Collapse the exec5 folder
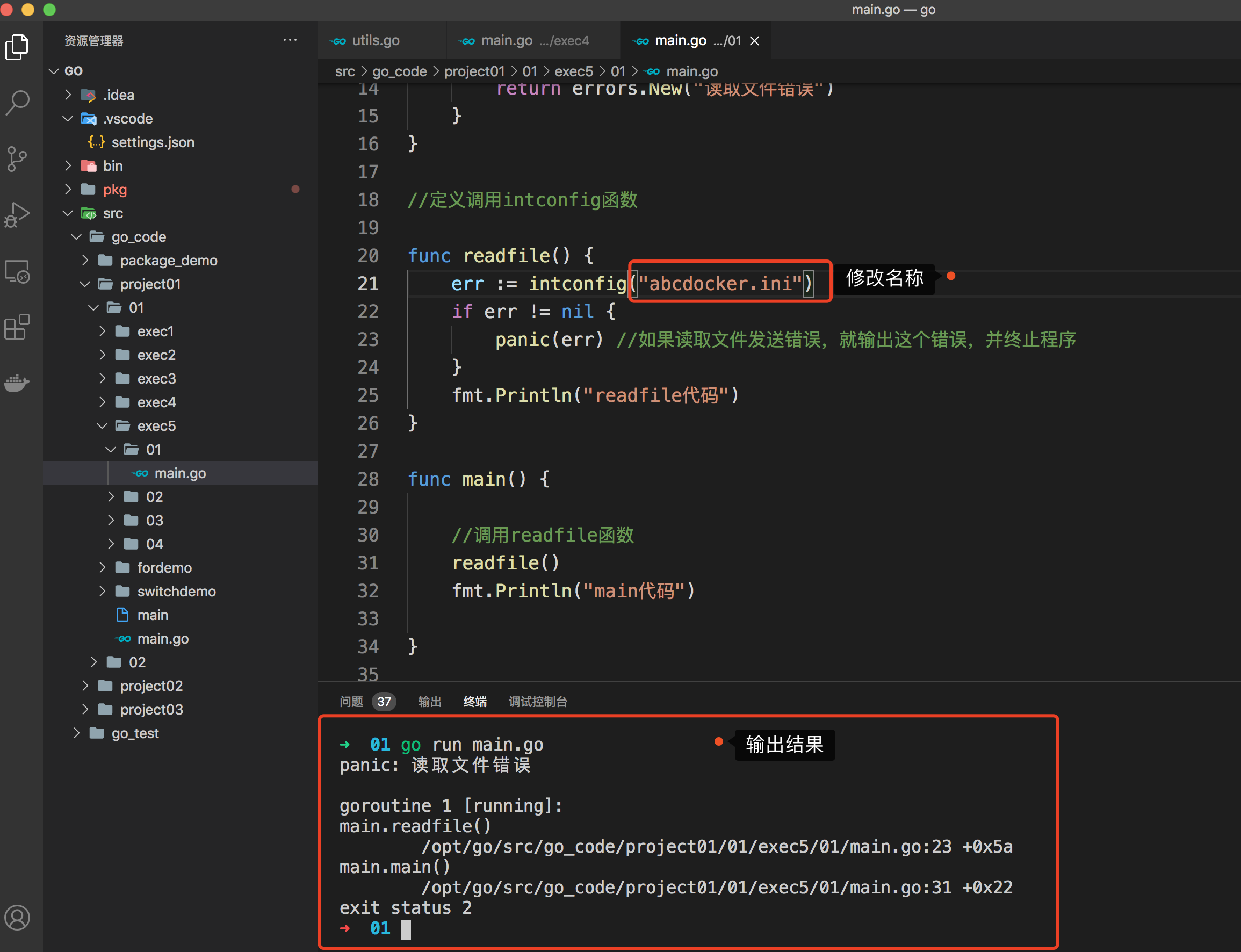The width and height of the screenshot is (1241, 952). tap(156, 425)
